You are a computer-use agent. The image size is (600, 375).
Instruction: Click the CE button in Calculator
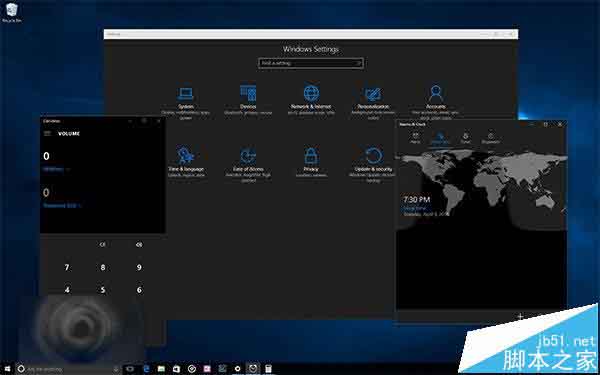point(103,245)
